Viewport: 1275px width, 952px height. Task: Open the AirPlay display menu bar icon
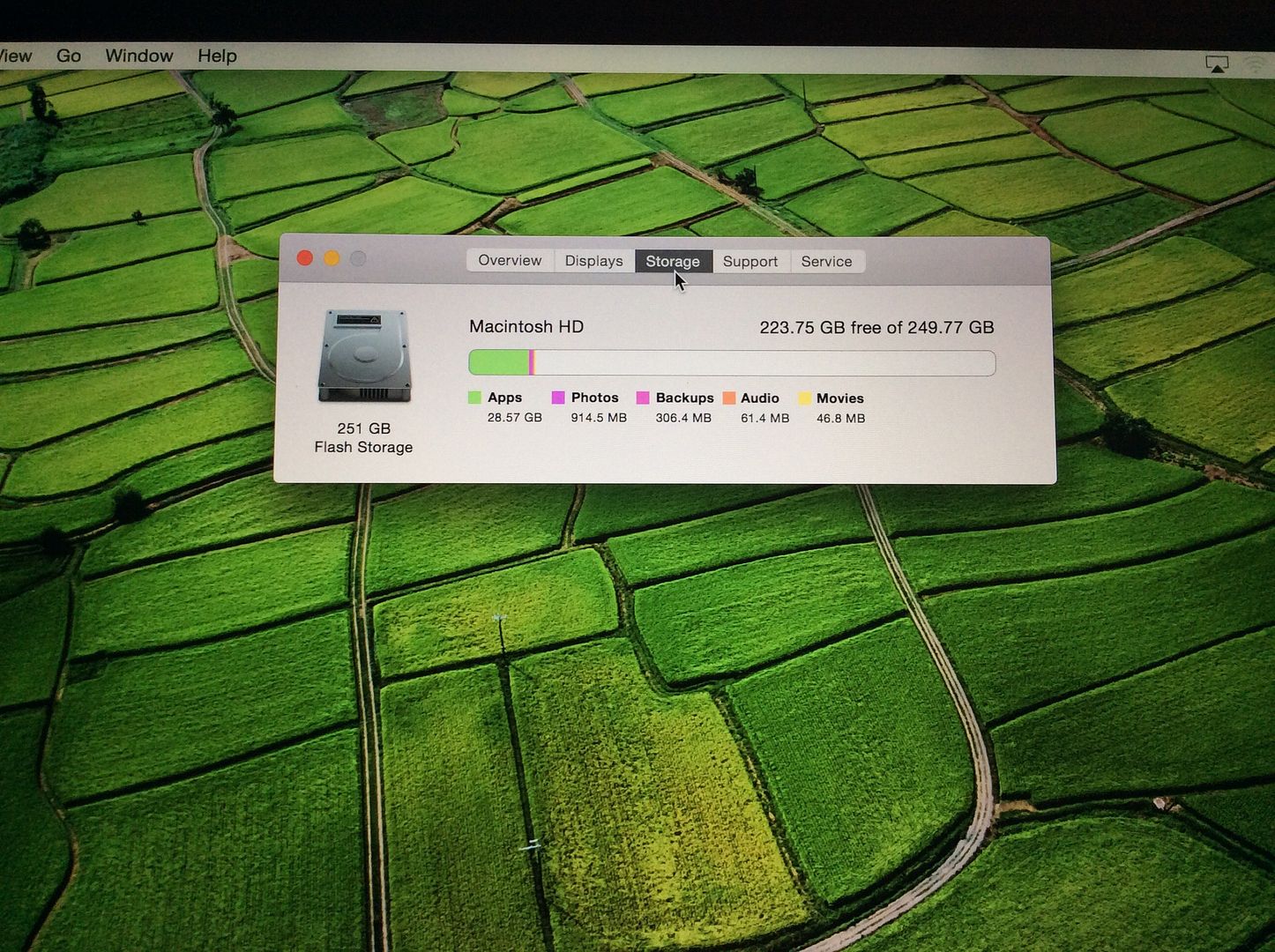(1217, 64)
